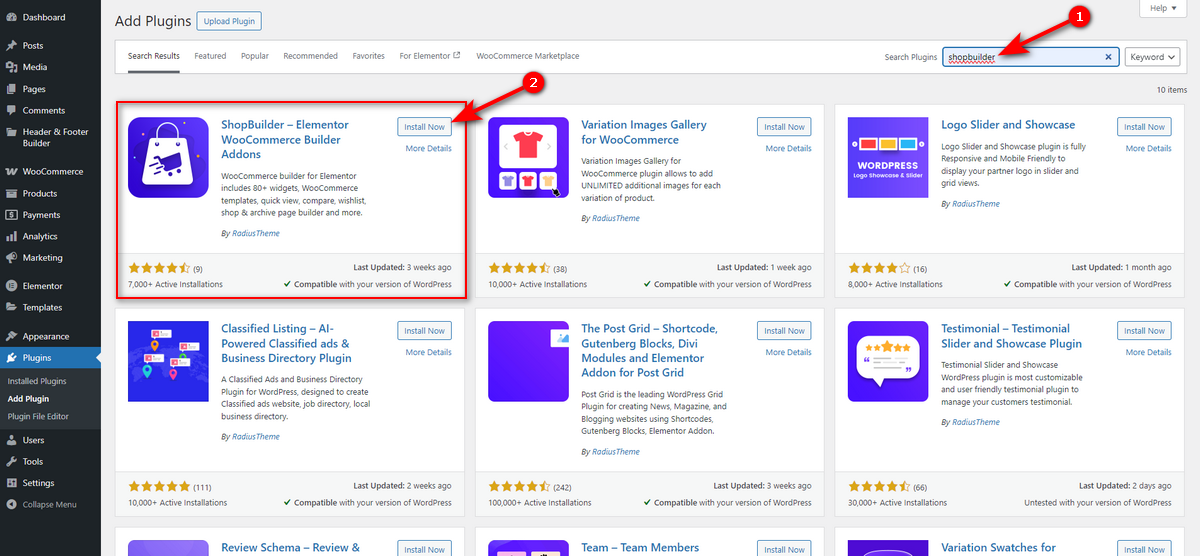Click the Analytics bar chart icon

(x=11, y=236)
